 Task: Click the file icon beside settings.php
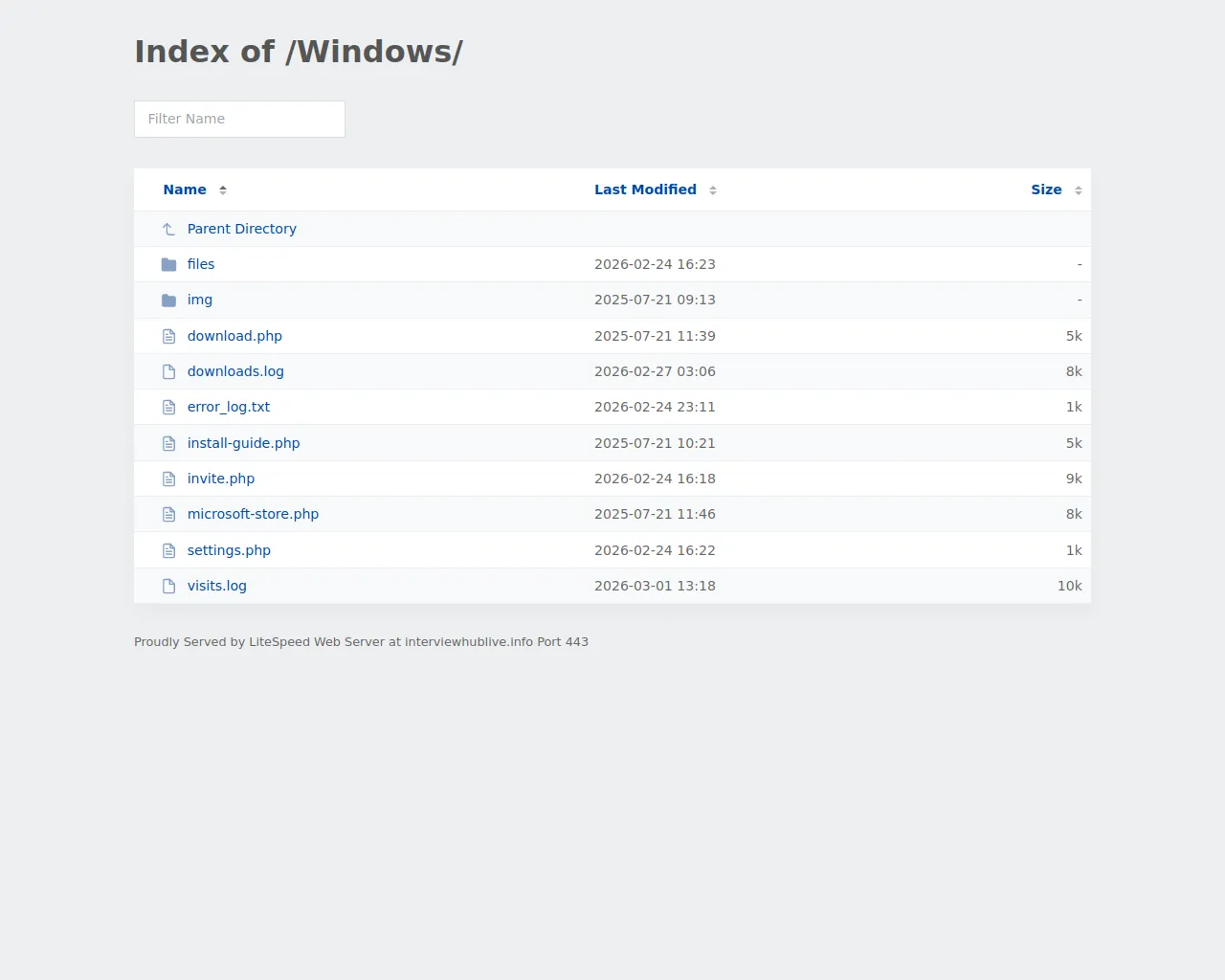pos(168,550)
